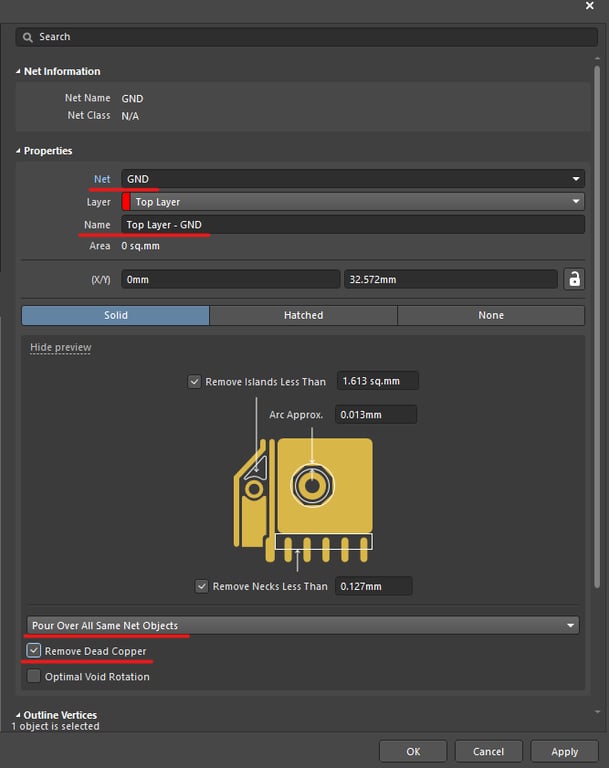Image resolution: width=609 pixels, height=768 pixels.
Task: Edit the Name field Top Layer - GND
Action: click(353, 225)
